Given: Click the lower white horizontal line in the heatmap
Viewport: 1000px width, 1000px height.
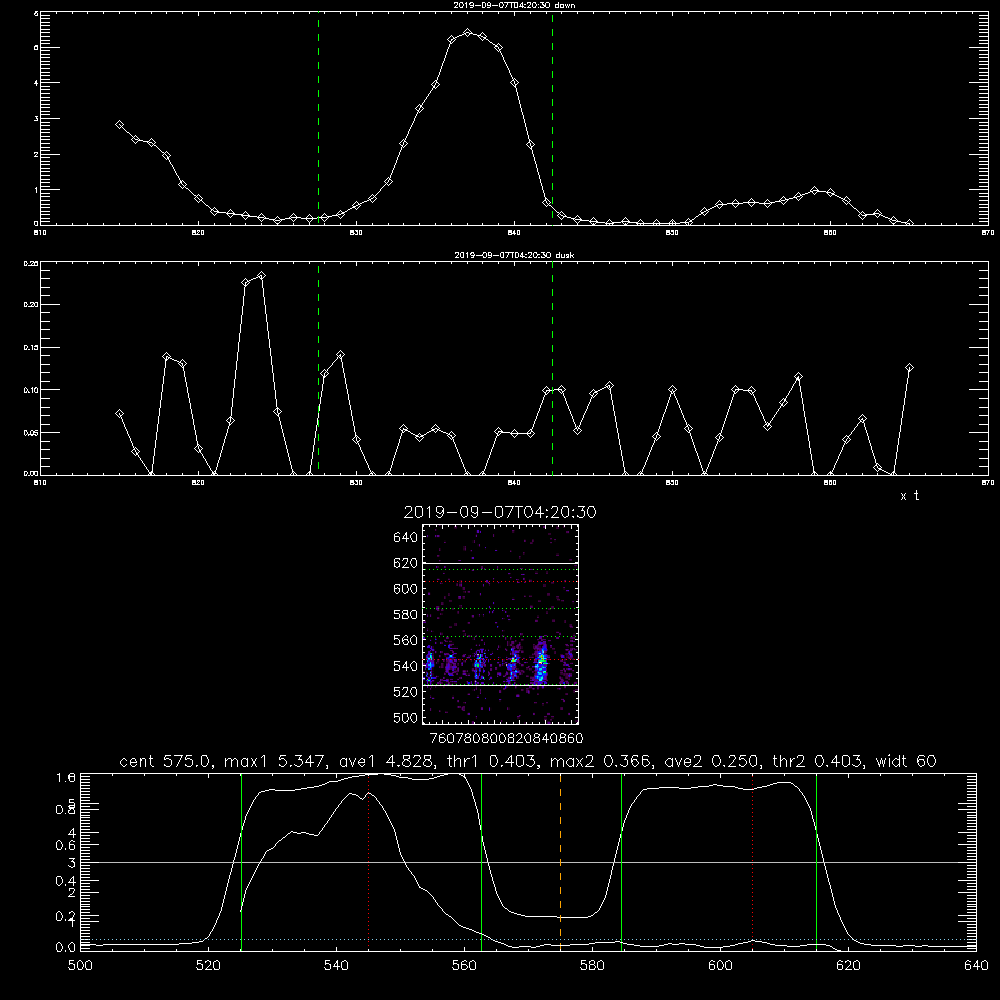Looking at the screenshot, I should coord(500,685).
